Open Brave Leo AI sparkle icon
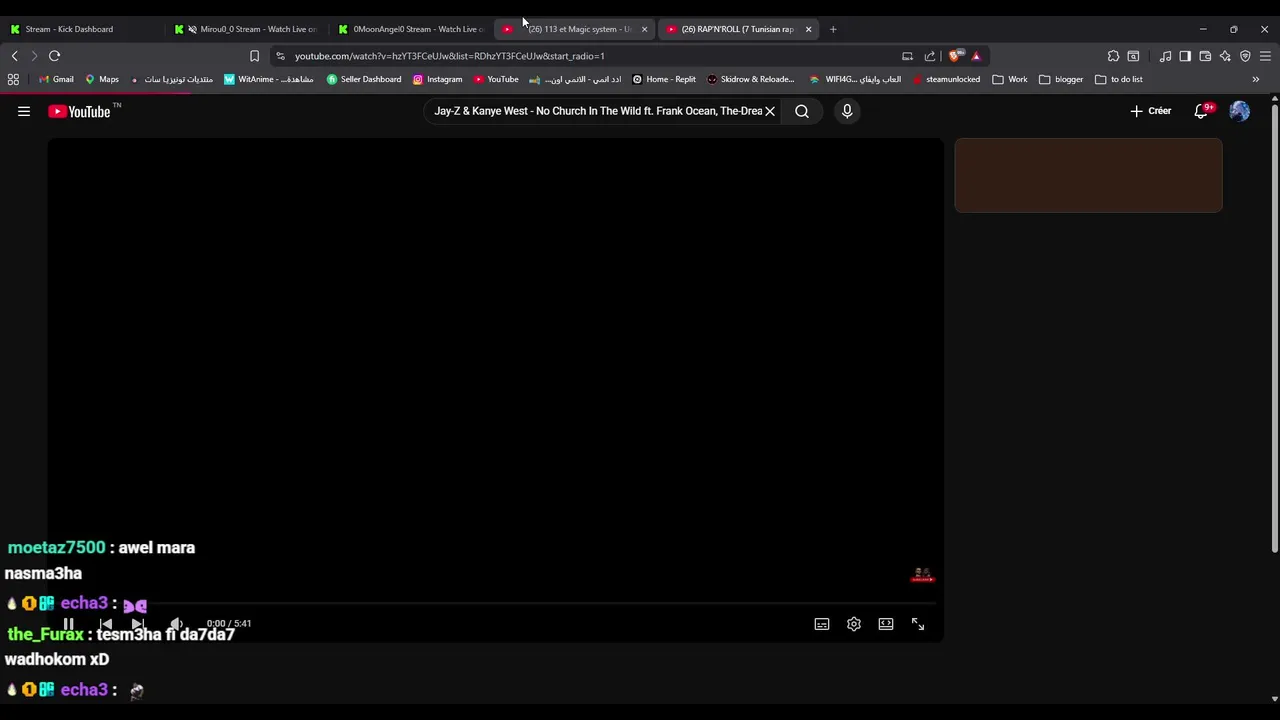The image size is (1280, 720). (x=1225, y=56)
